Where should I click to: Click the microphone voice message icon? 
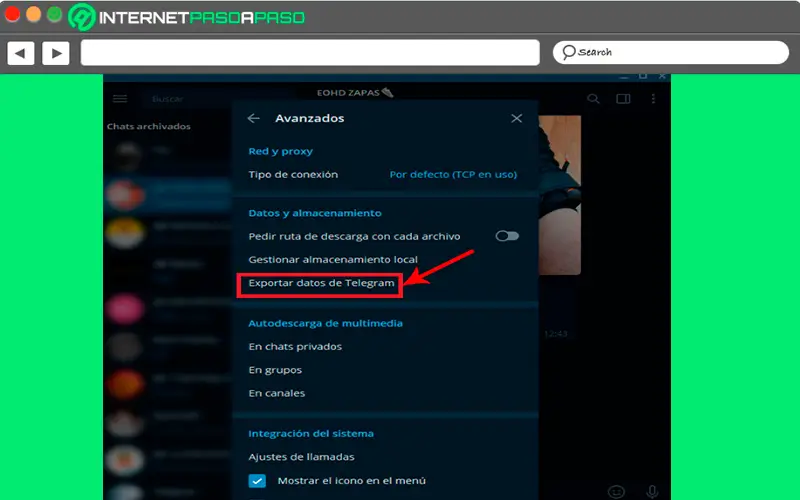pos(652,491)
